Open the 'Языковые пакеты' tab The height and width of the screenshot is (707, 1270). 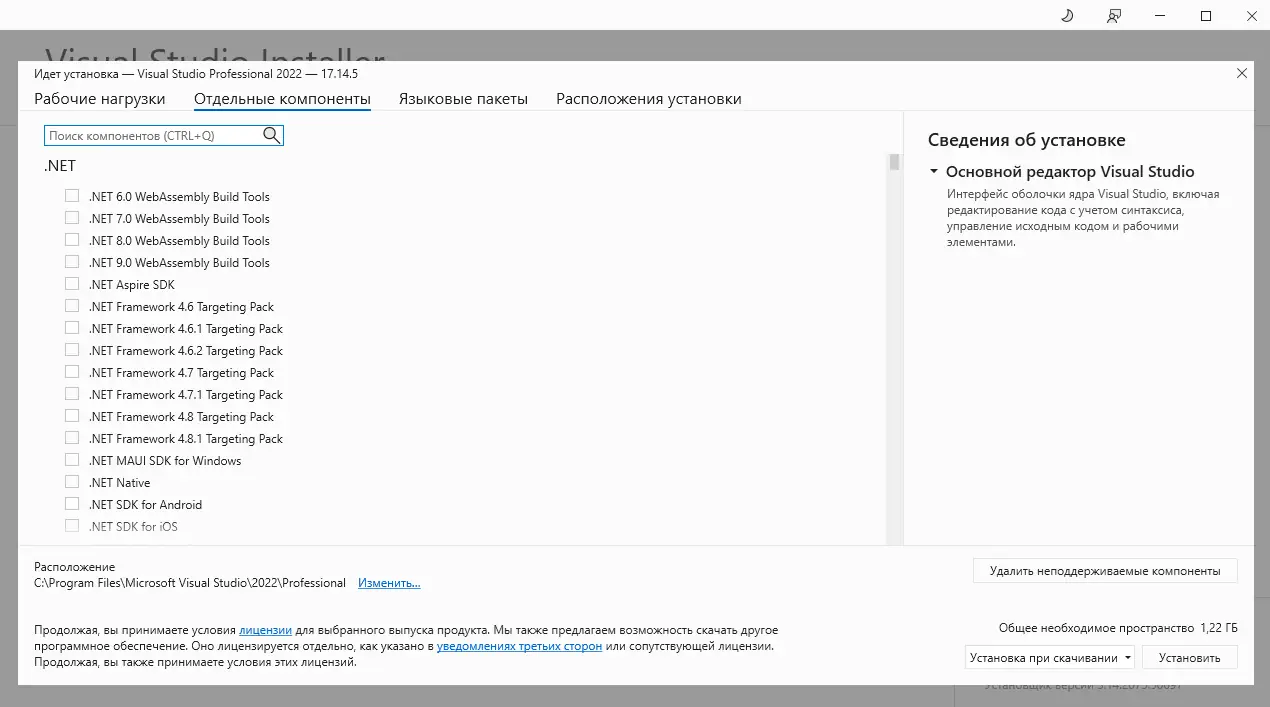pyautogui.click(x=463, y=99)
